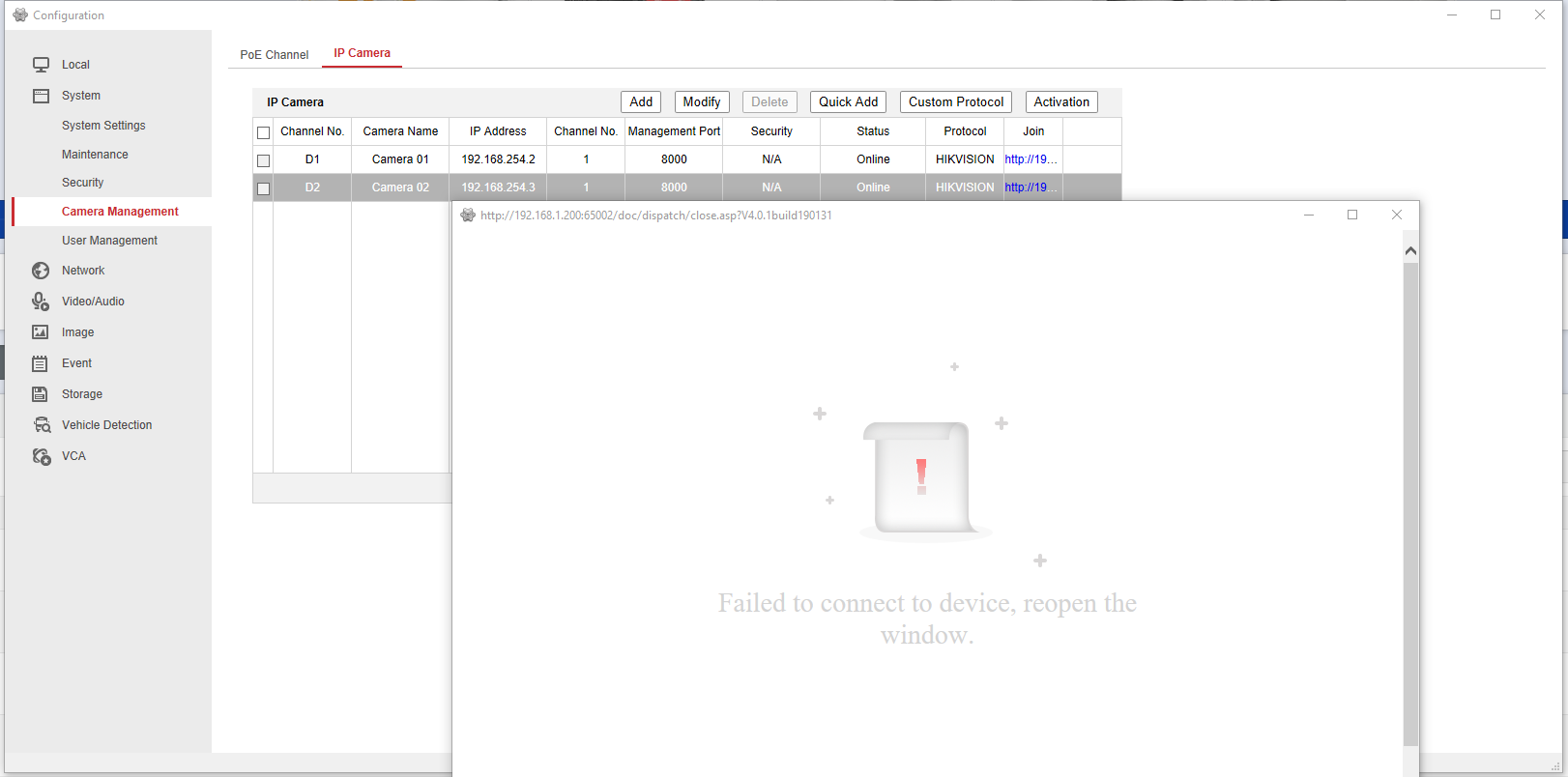Click the popup window's title bar icon
The image size is (1568, 777).
click(x=468, y=215)
